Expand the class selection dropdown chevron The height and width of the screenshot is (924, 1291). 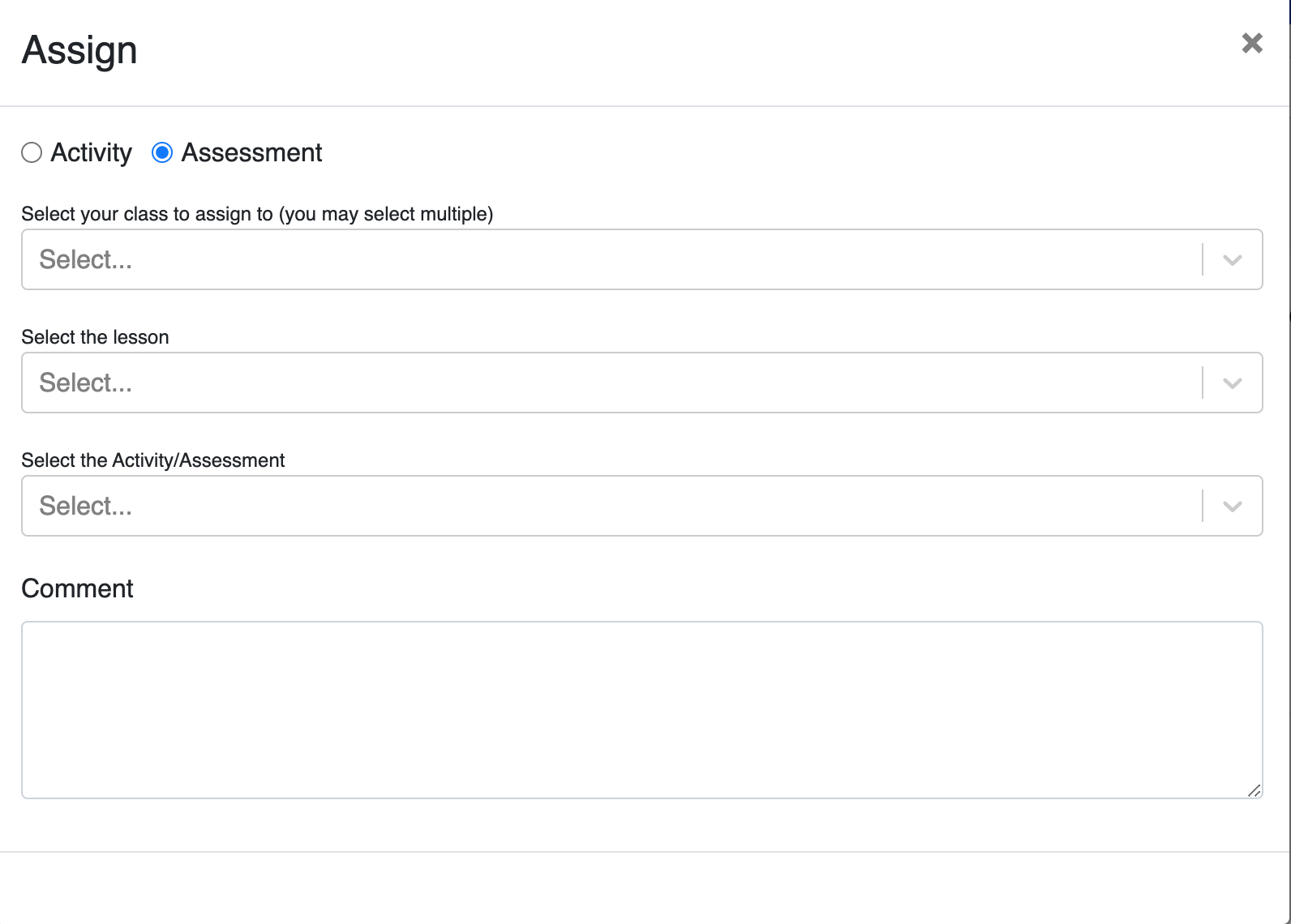pyautogui.click(x=1233, y=259)
